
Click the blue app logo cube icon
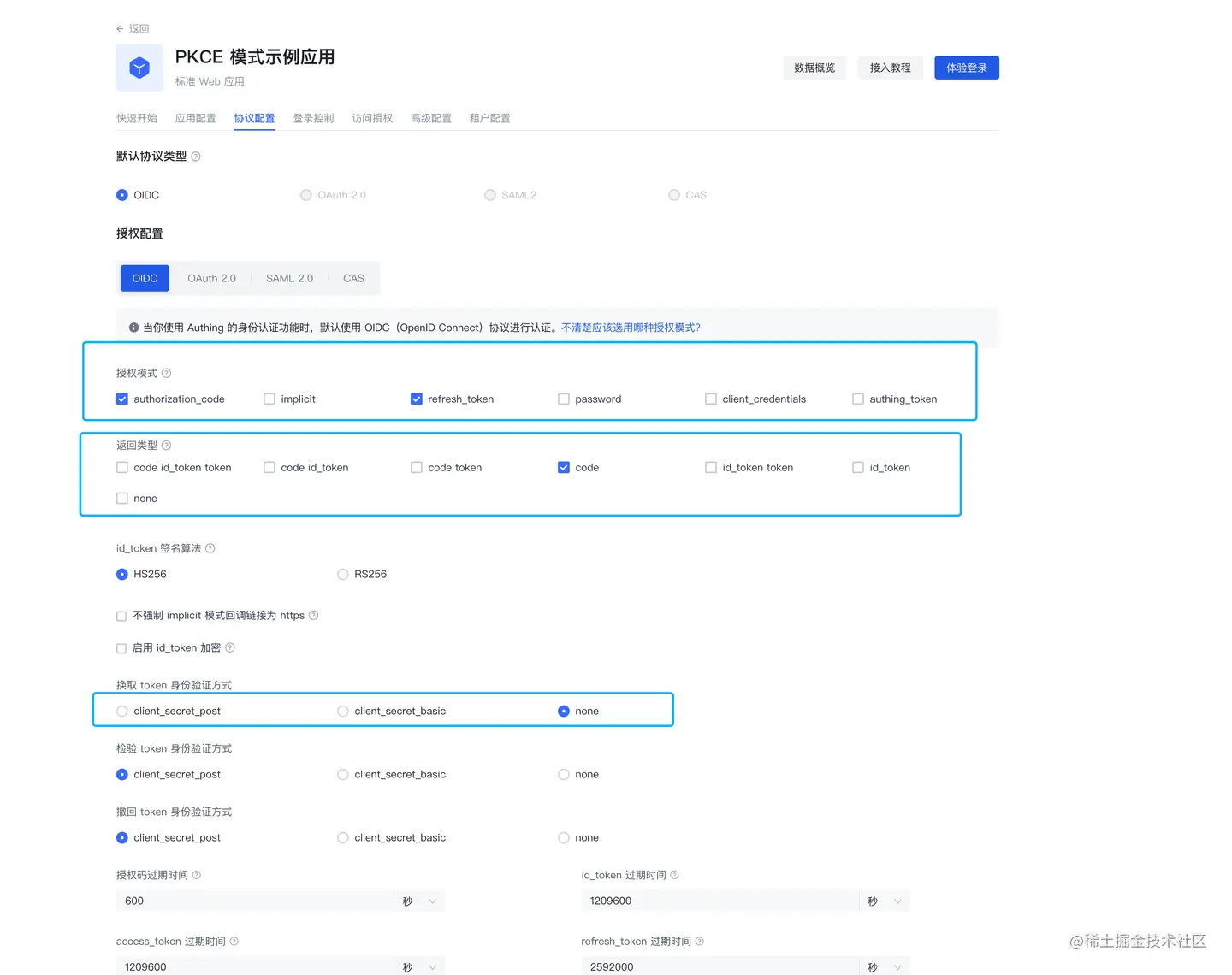tap(139, 68)
